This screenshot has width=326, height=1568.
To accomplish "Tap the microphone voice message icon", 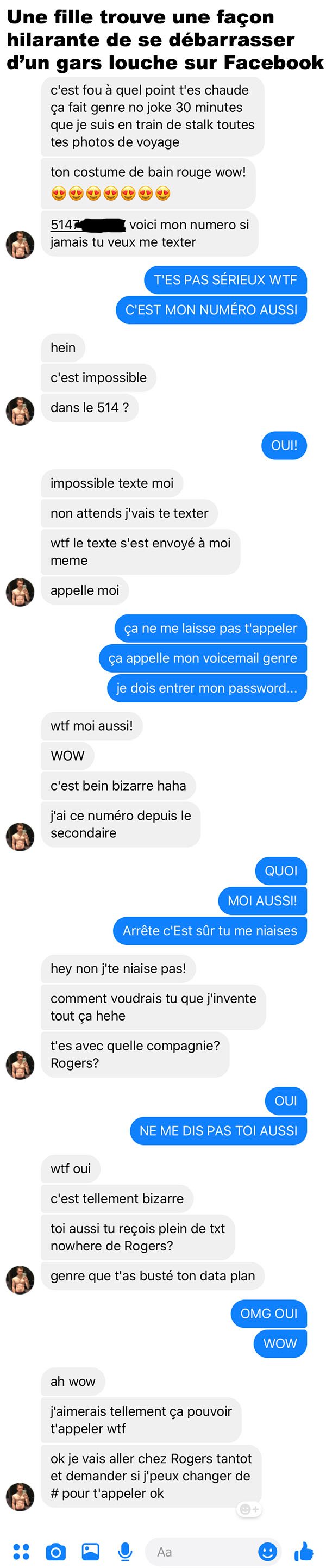I will click(126, 1552).
